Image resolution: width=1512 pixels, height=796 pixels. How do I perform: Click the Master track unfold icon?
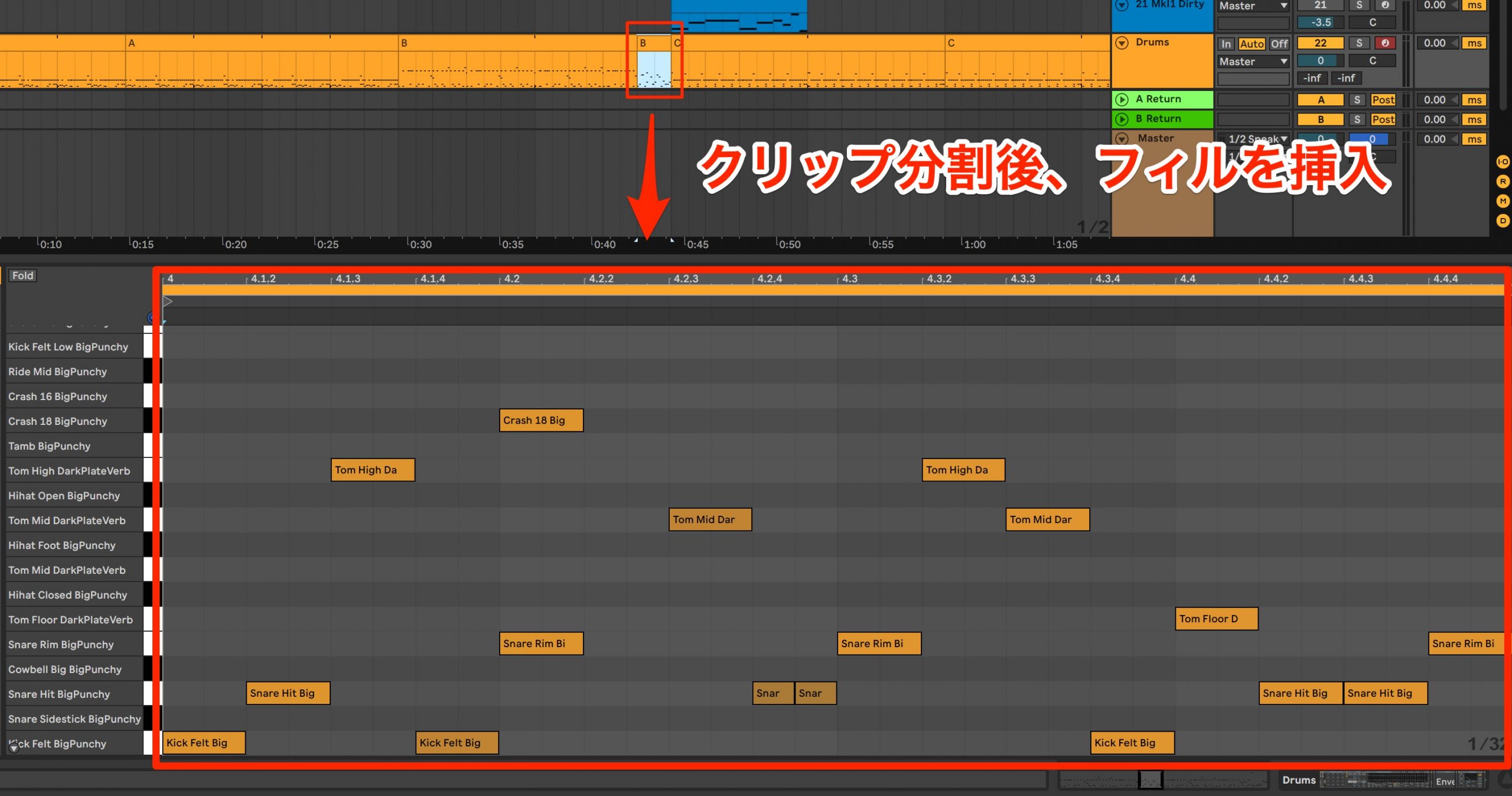[1122, 138]
